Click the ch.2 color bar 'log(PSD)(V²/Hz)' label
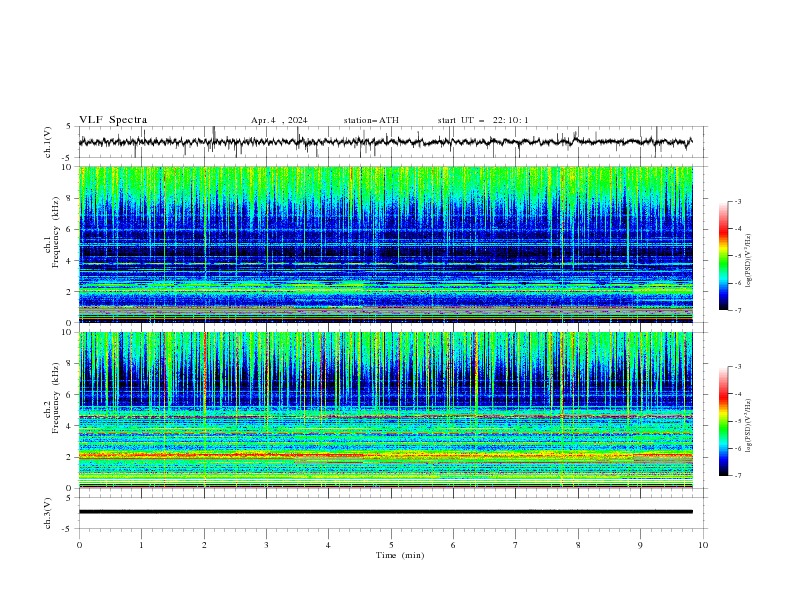Viewport: 792px width, 612px height. pos(748,425)
